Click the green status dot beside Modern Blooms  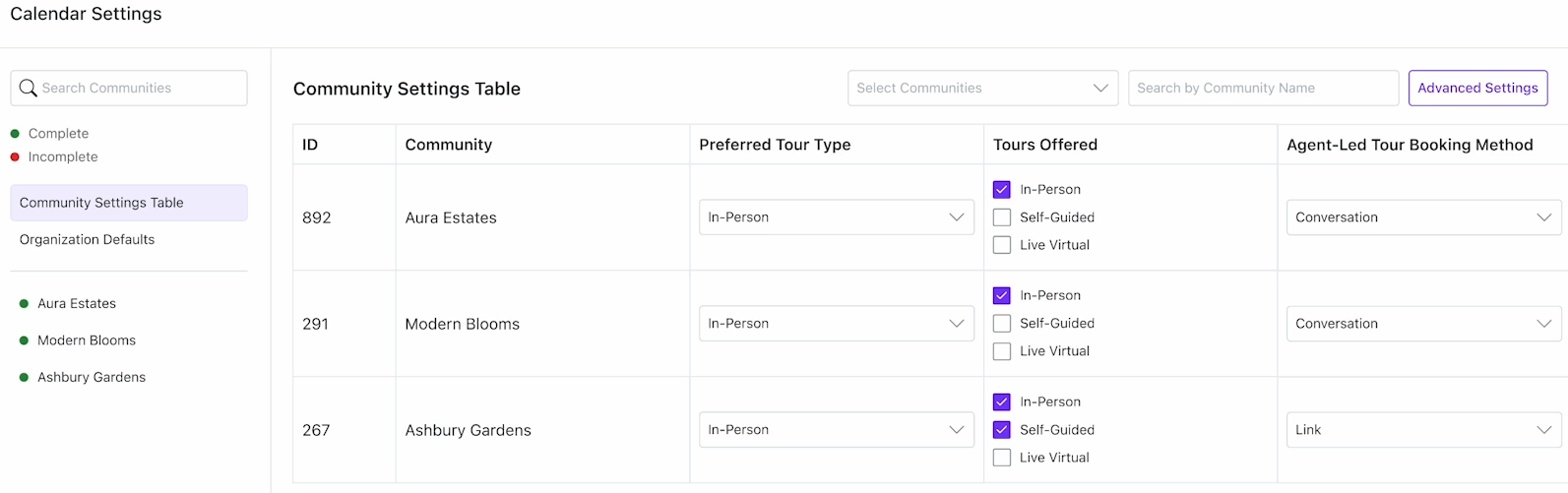coord(24,340)
